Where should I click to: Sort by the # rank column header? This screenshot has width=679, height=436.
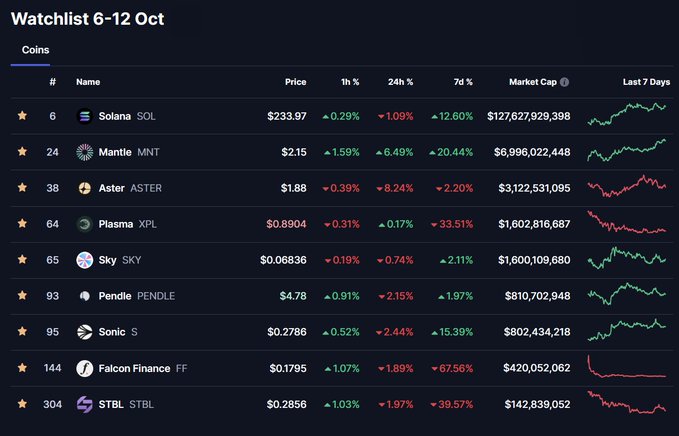[52, 82]
